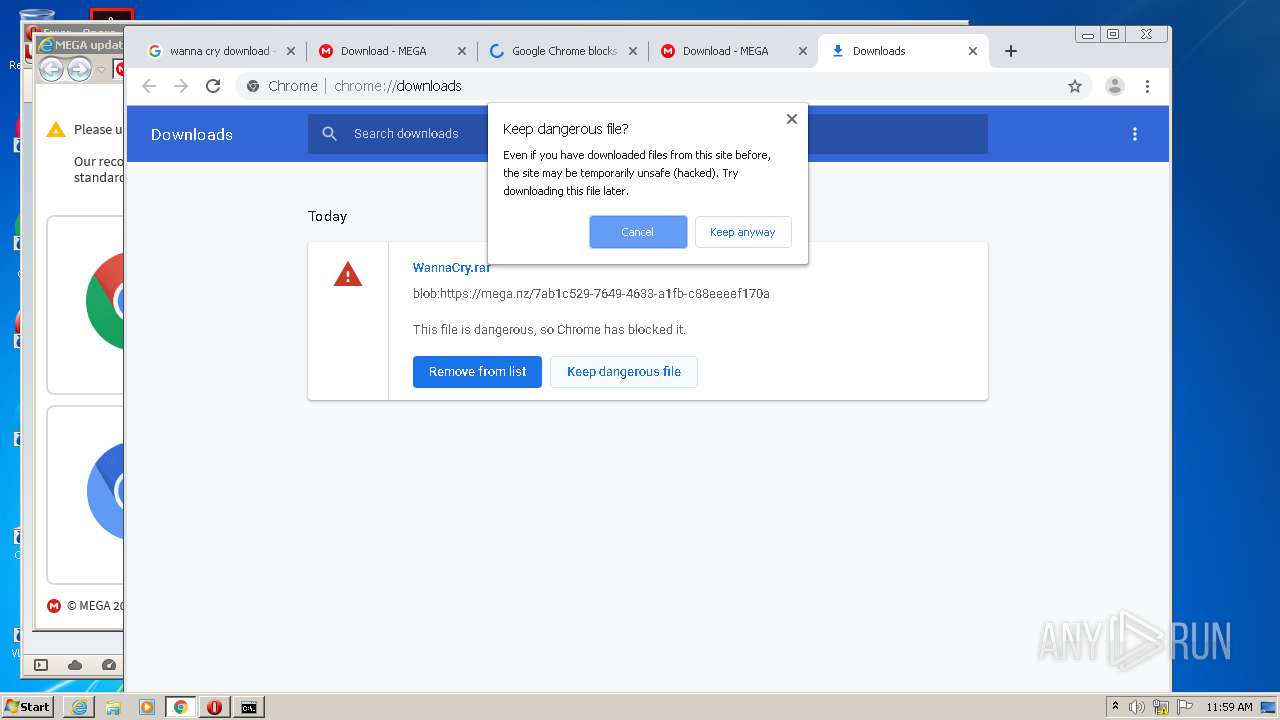1280x720 pixels.
Task: Click the yellow warning icon in IE window
Action: (x=56, y=129)
